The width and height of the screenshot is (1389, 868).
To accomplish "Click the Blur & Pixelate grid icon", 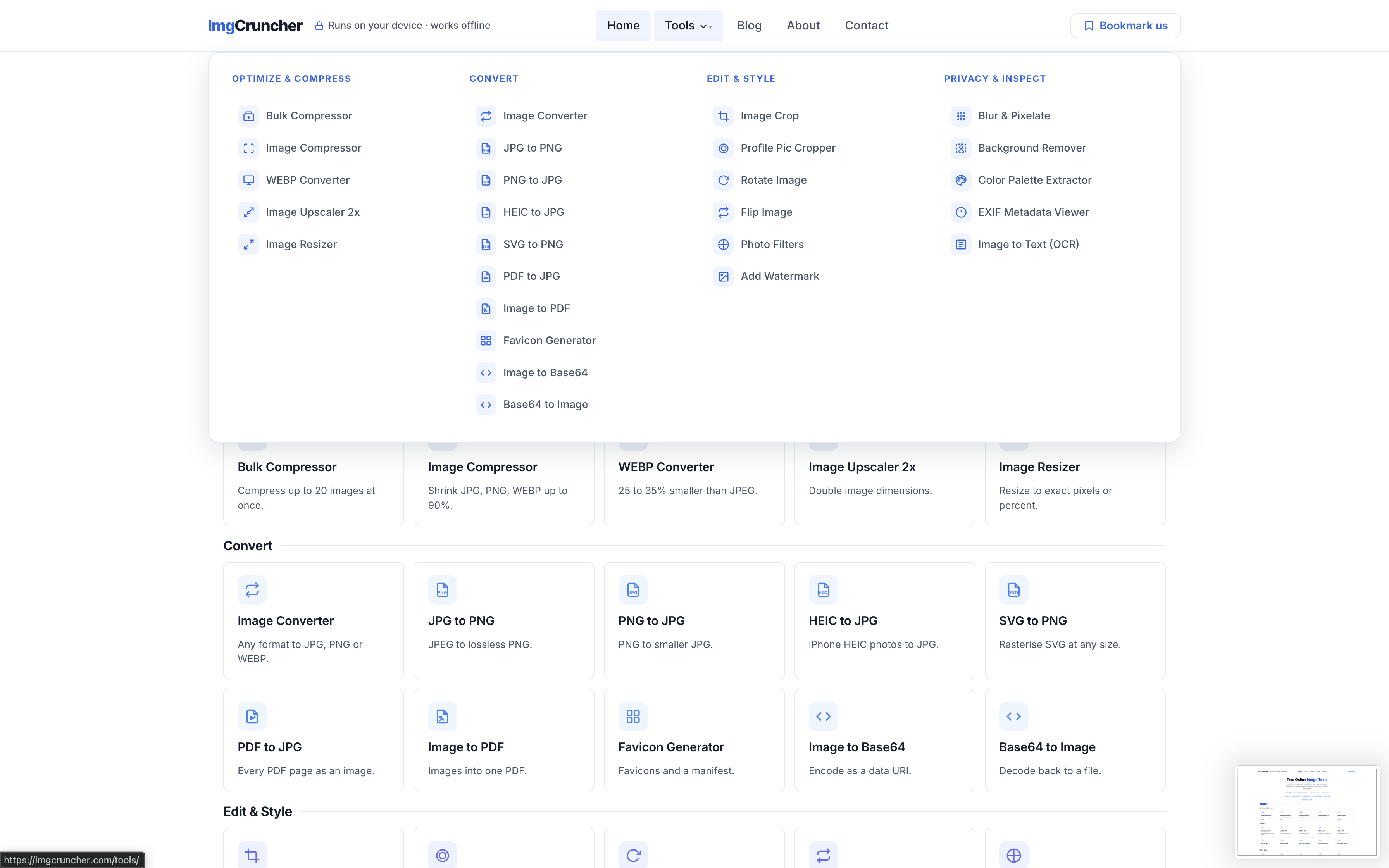I will click(961, 116).
